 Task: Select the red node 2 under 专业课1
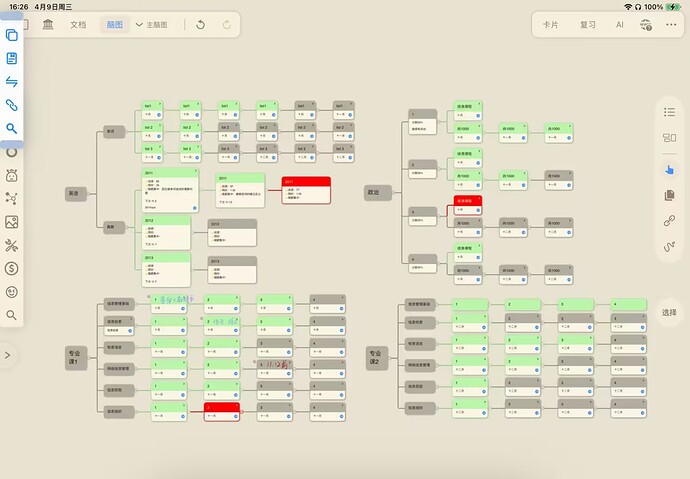point(222,412)
